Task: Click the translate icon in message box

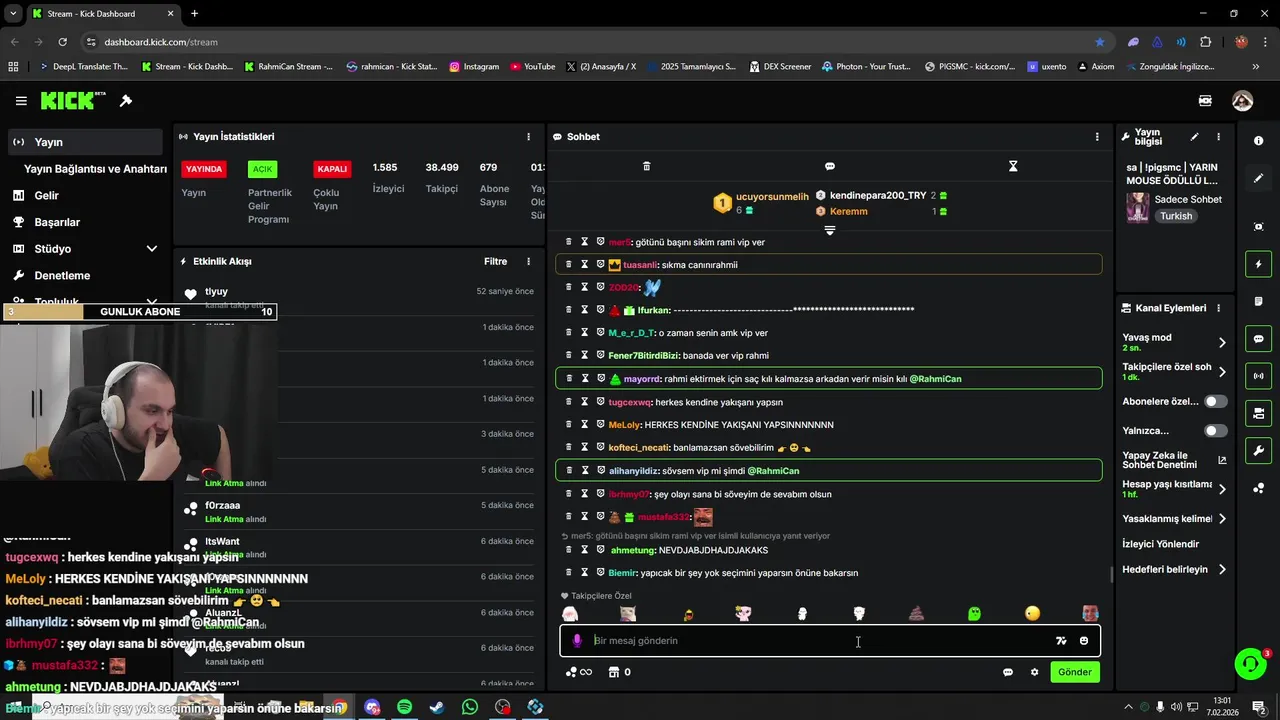Action: click(x=1061, y=641)
